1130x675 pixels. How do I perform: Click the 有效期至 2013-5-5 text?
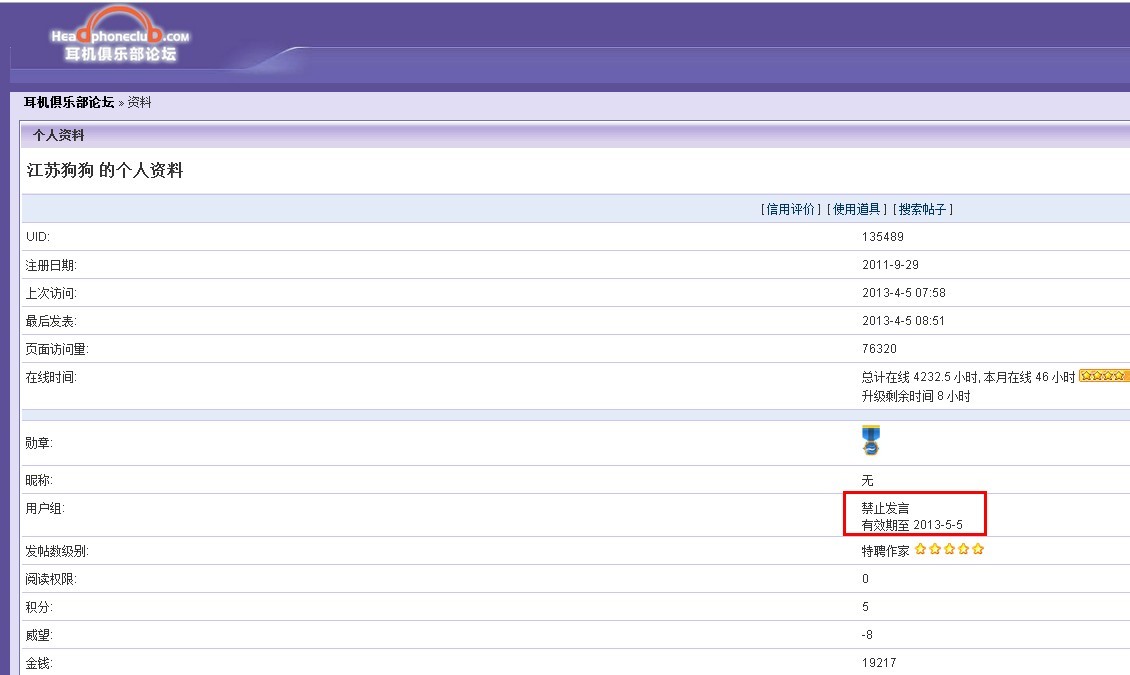coord(912,525)
